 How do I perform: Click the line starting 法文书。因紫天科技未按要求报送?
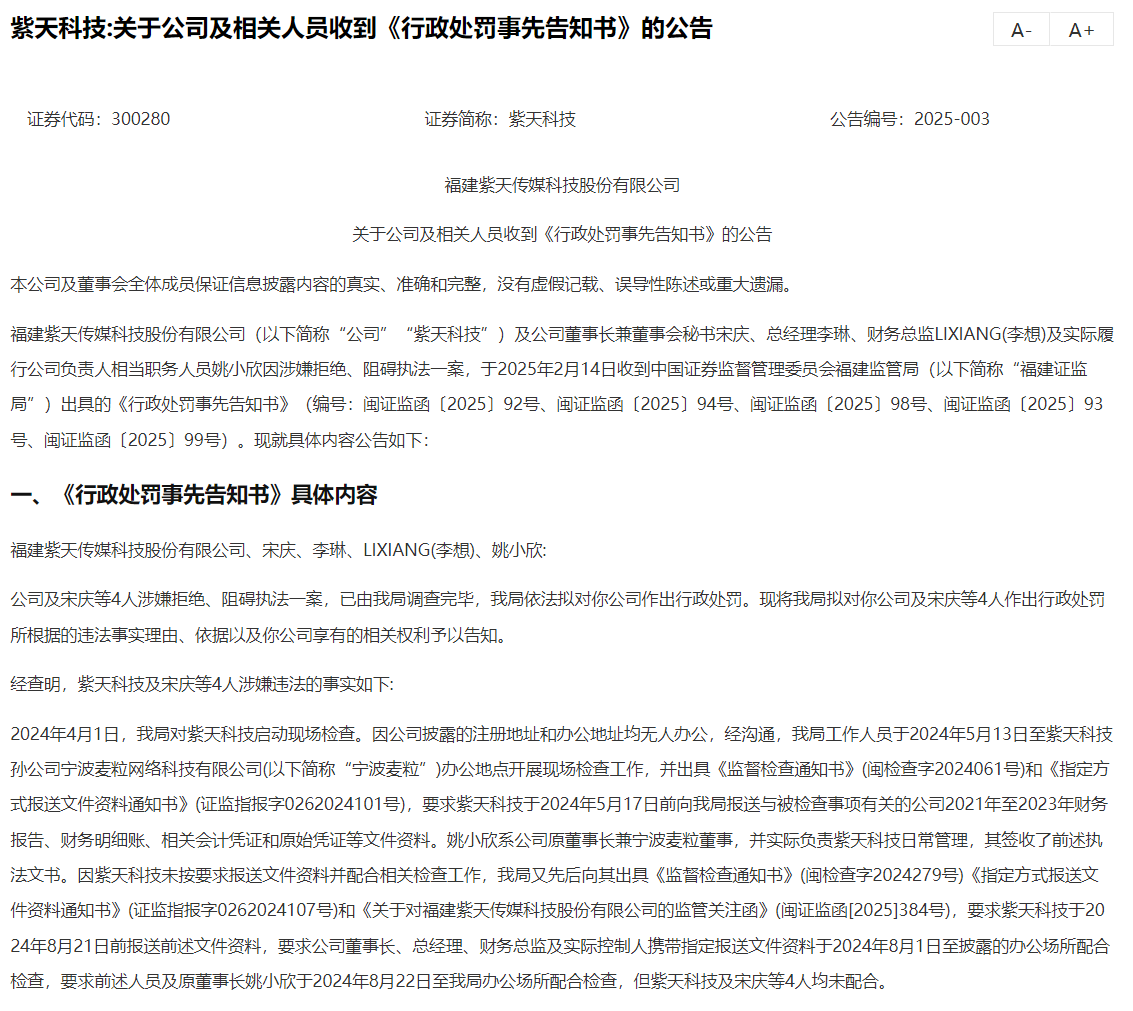coord(554,875)
